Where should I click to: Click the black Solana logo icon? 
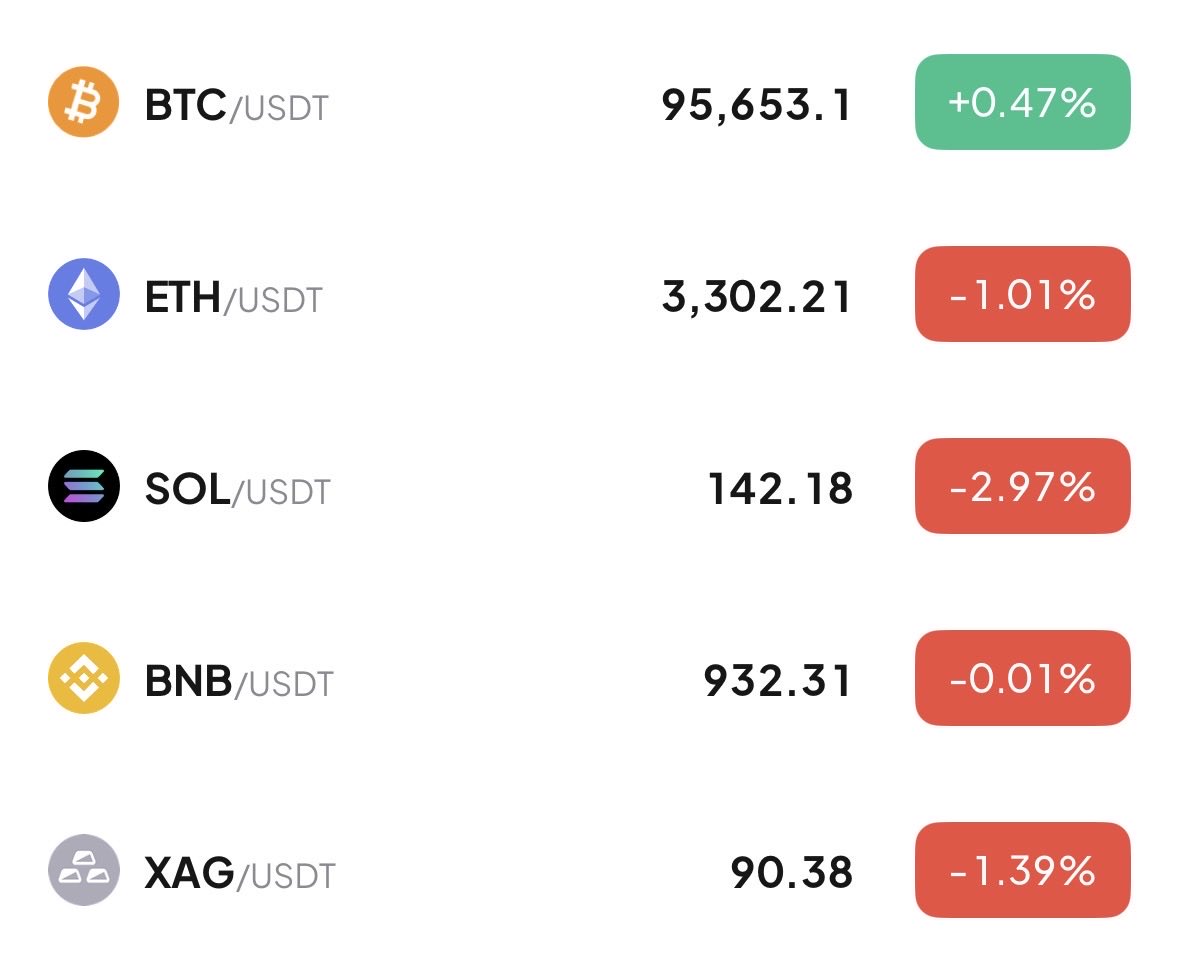(x=84, y=487)
